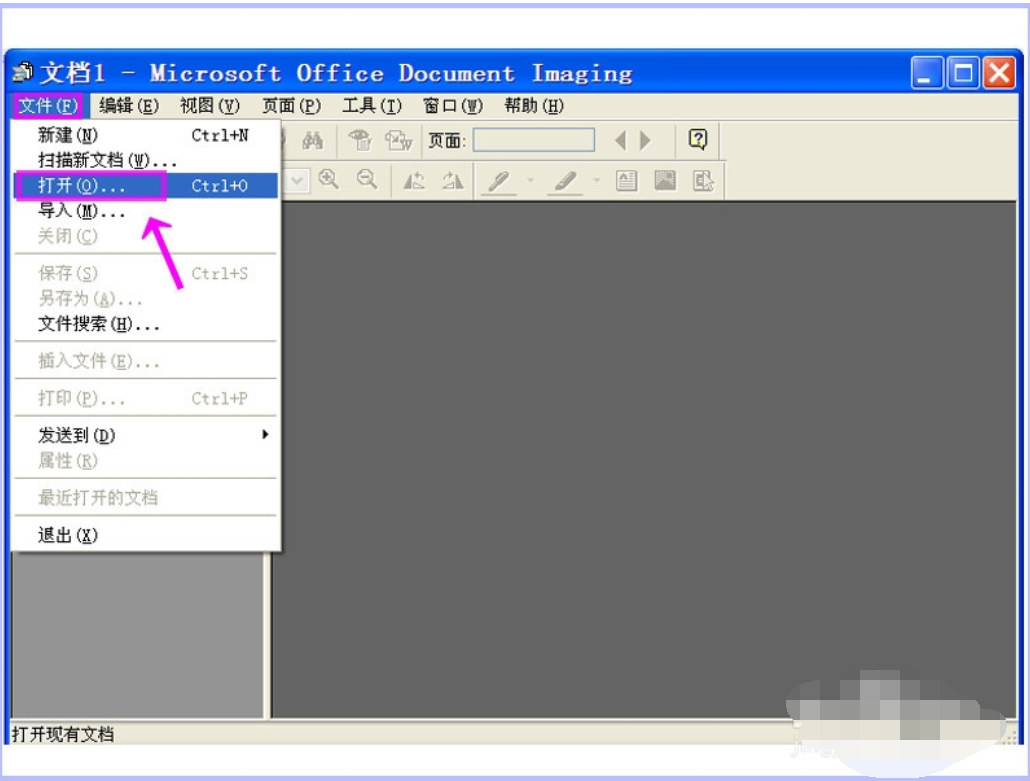Click the Insert Picture icon

pyautogui.click(x=665, y=181)
